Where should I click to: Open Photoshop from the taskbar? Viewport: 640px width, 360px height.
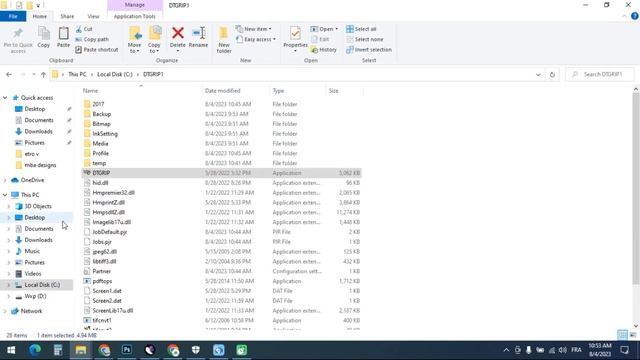pyautogui.click(x=127, y=350)
